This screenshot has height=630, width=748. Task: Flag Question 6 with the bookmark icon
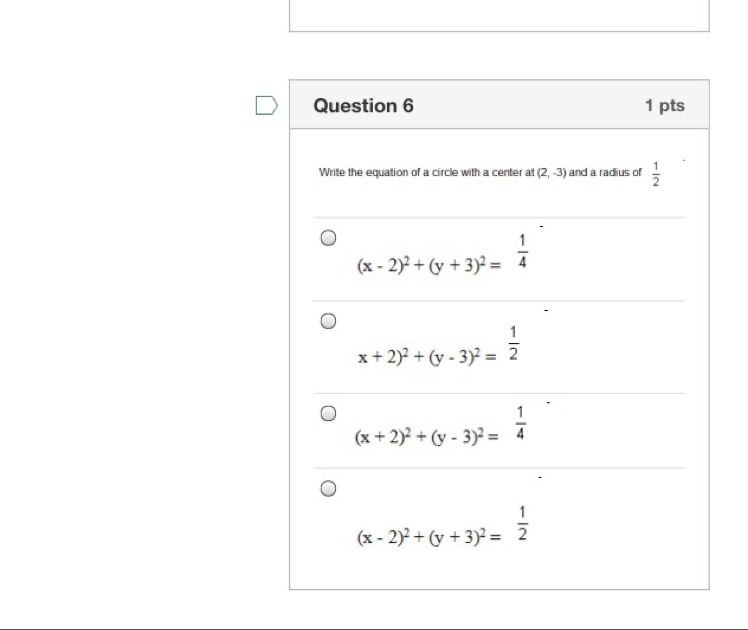[x=266, y=105]
